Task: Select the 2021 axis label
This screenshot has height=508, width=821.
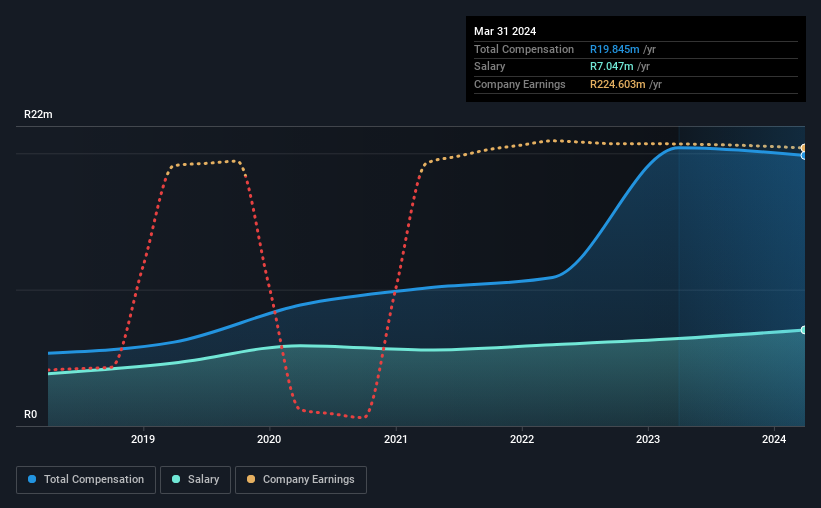Action: (x=395, y=439)
